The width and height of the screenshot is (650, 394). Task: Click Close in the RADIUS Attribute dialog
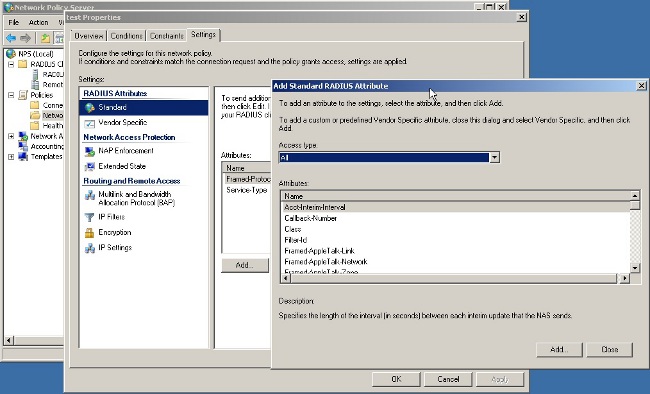tap(609, 350)
